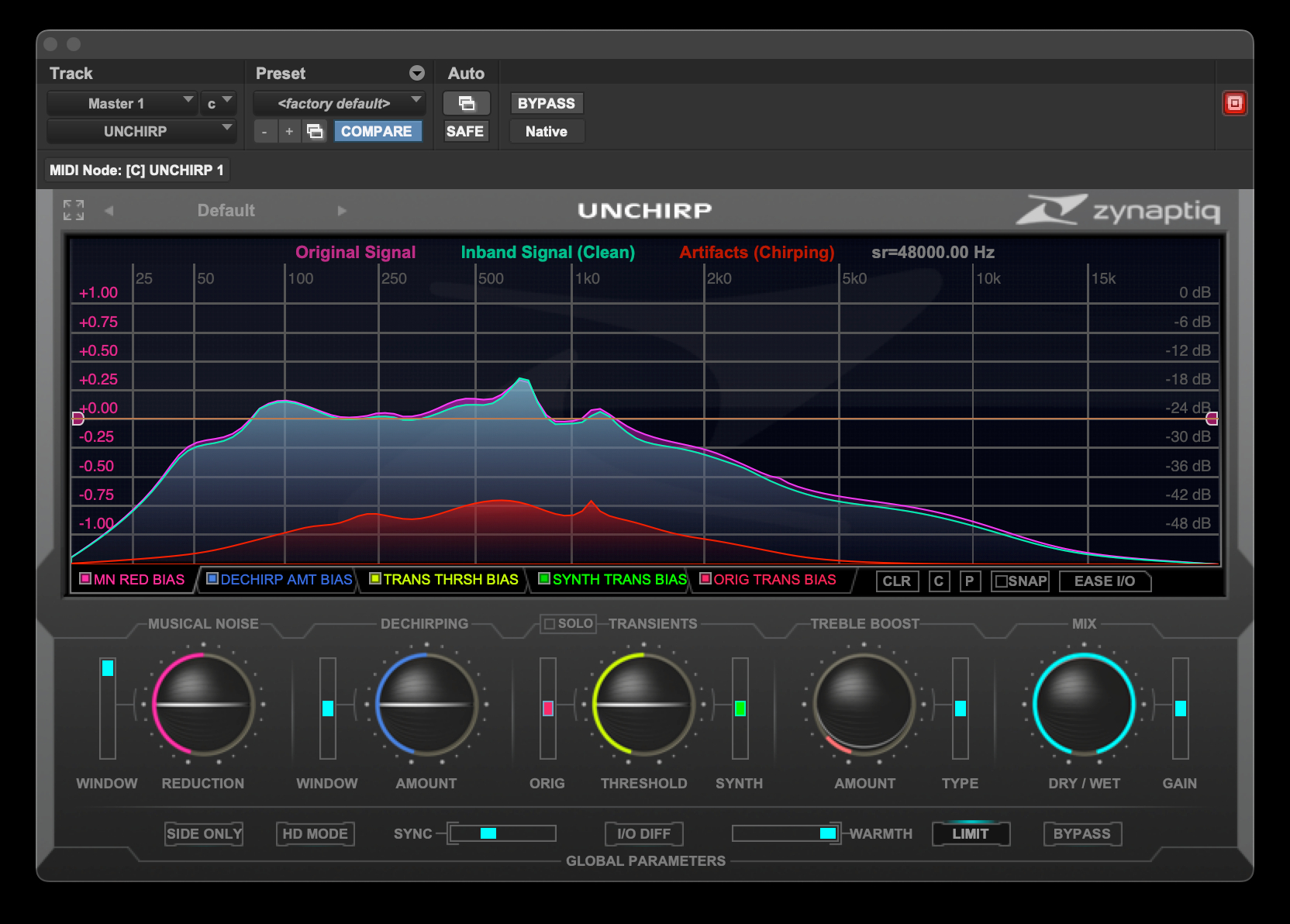Click the fullscreen expand icon
Screen dimensions: 1290x924
click(x=74, y=210)
